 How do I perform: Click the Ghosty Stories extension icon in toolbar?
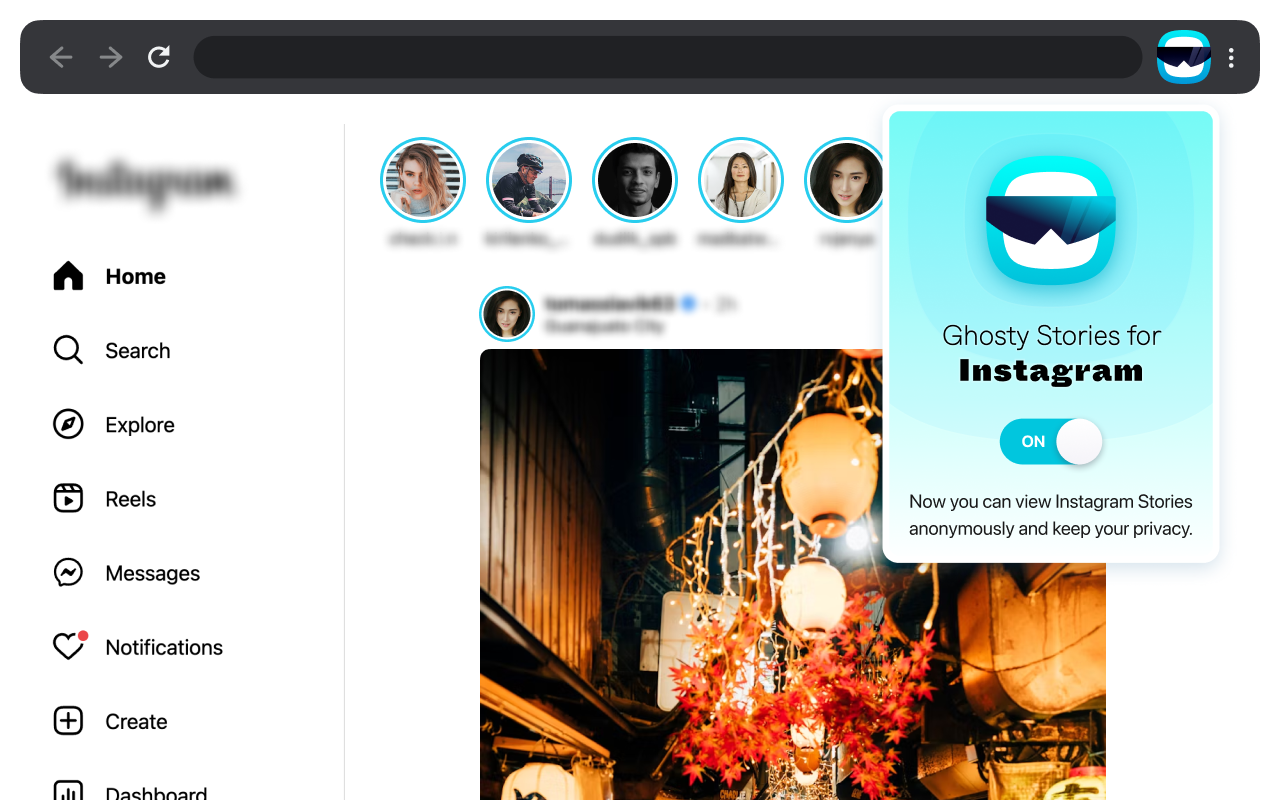click(1183, 57)
